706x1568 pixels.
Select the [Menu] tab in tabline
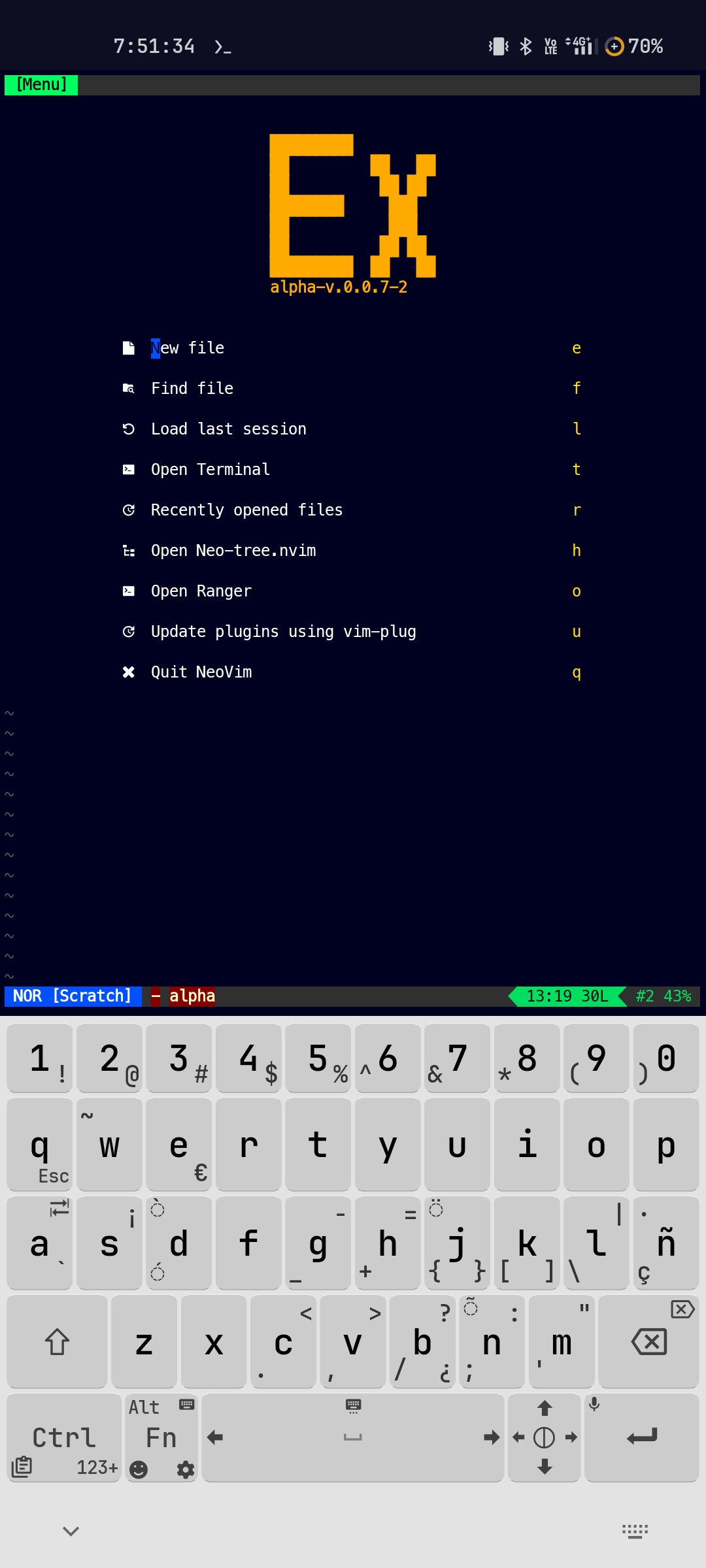click(x=41, y=85)
